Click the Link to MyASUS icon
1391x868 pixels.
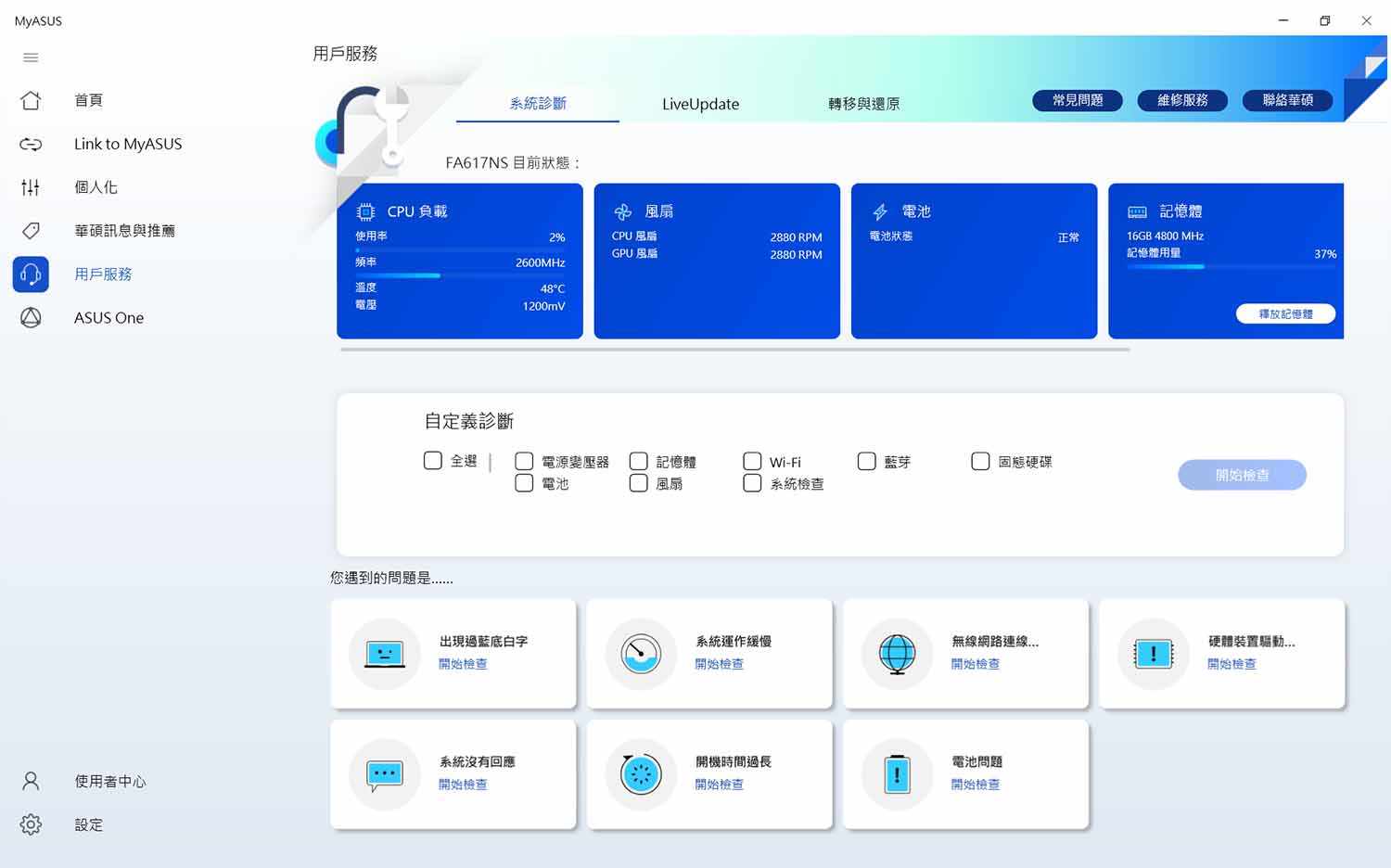point(31,144)
